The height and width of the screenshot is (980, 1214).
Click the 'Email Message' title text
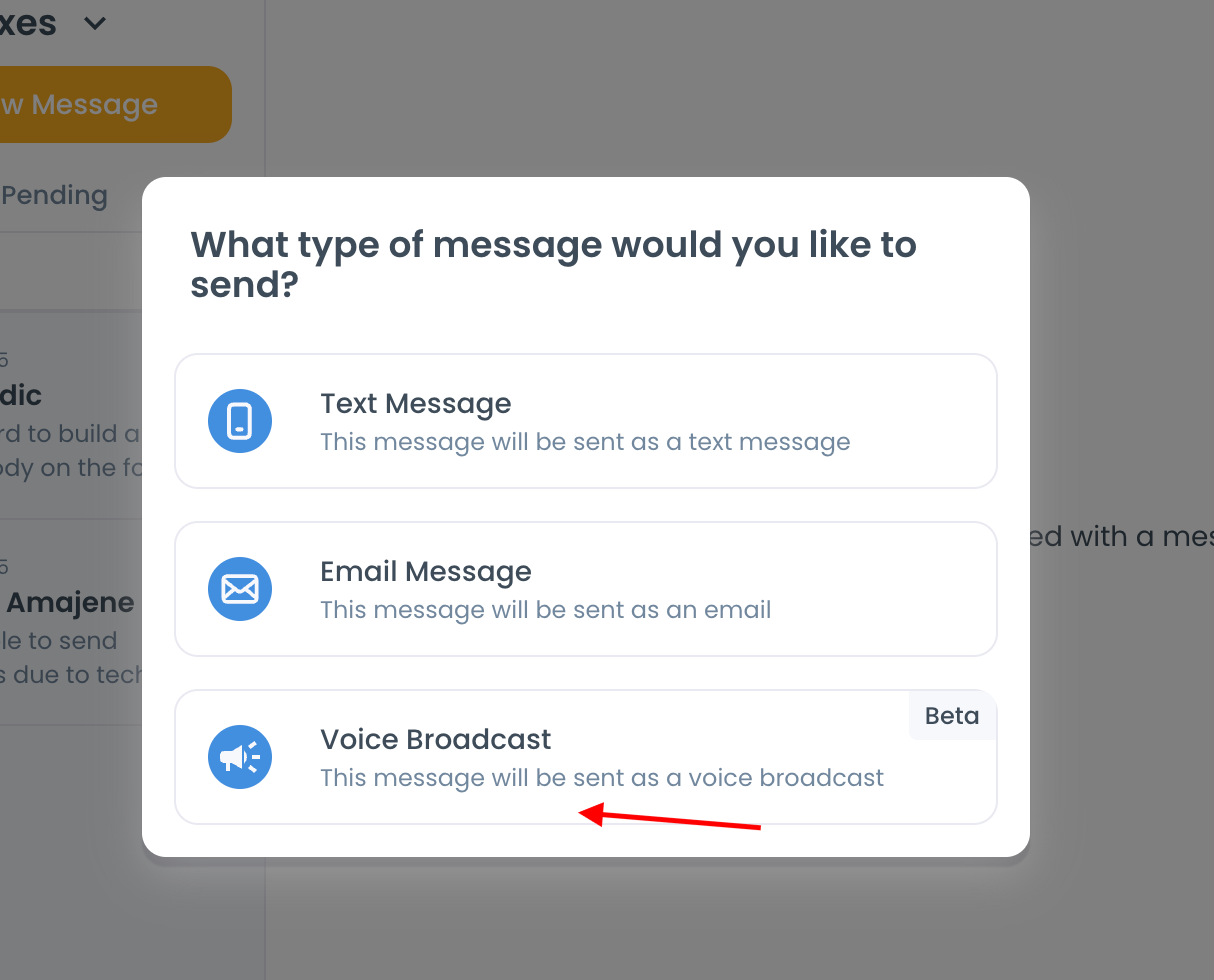click(x=426, y=571)
